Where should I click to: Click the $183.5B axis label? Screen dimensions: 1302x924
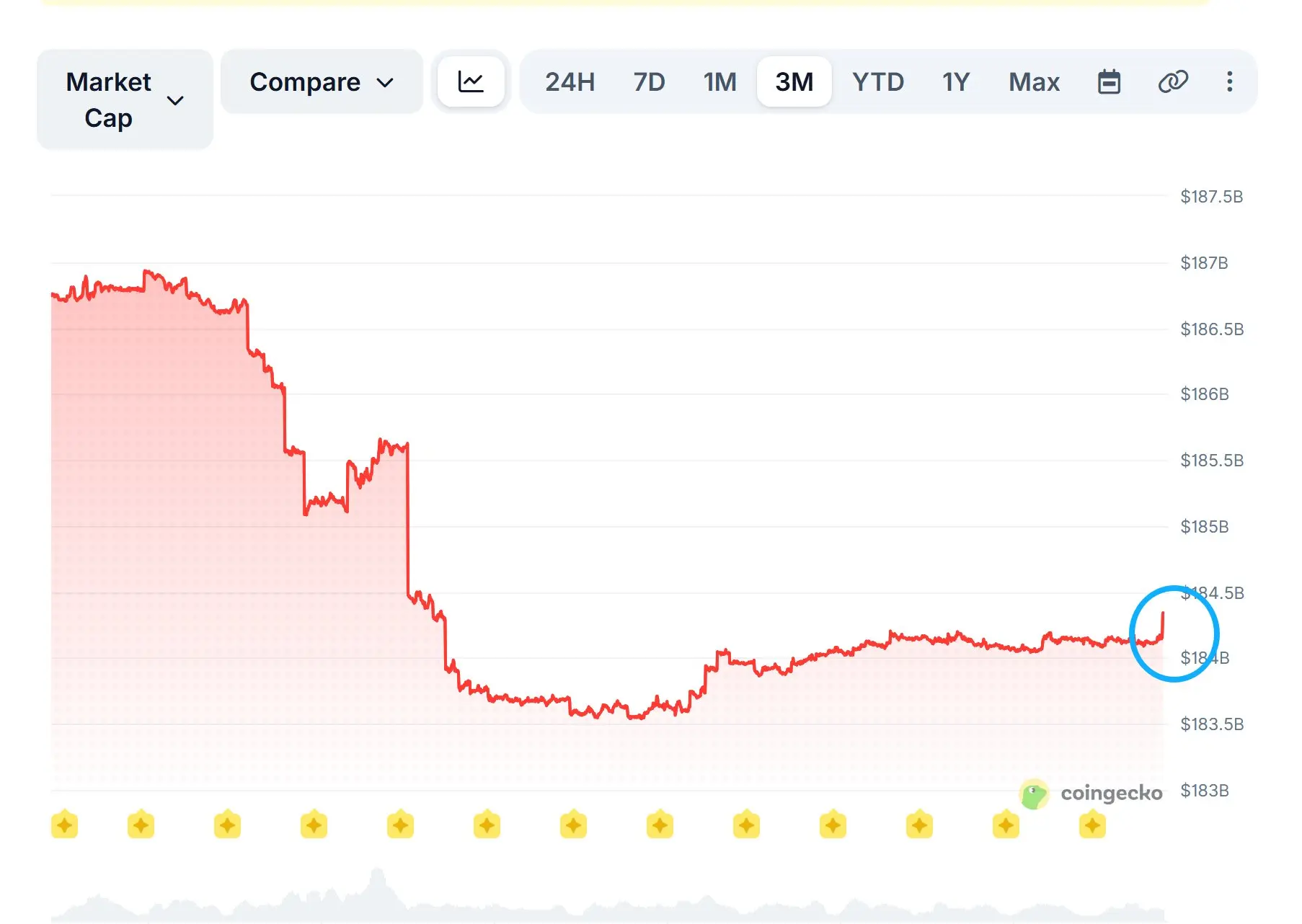[1212, 724]
